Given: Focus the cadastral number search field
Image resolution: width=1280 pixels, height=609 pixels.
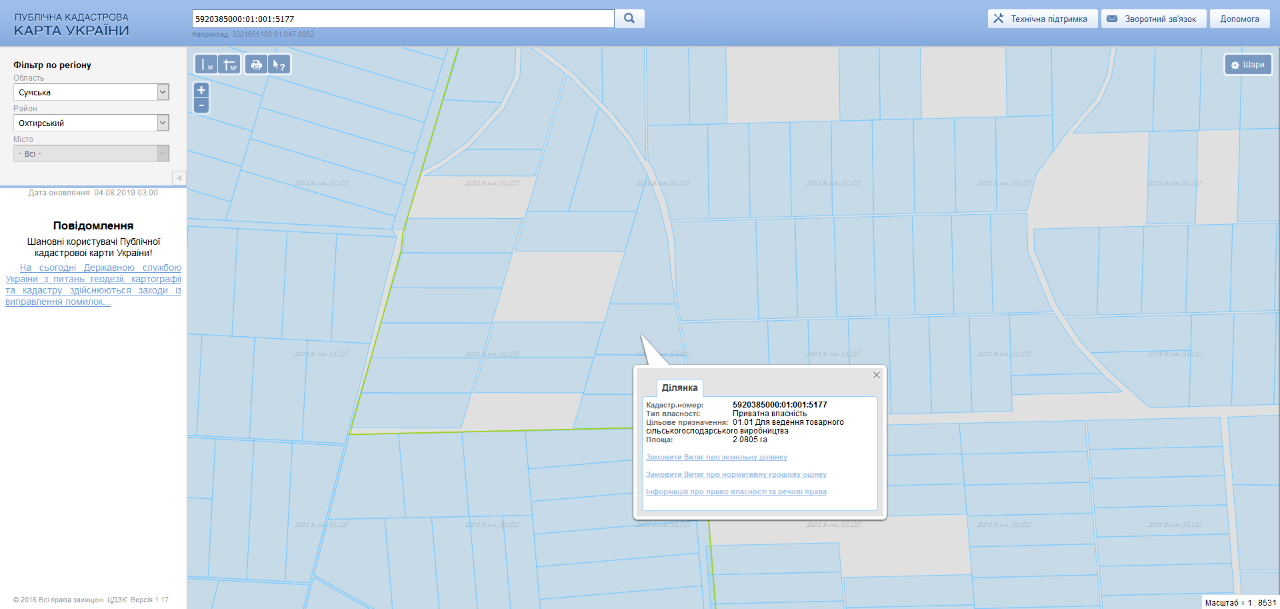Looking at the screenshot, I should 403,18.
